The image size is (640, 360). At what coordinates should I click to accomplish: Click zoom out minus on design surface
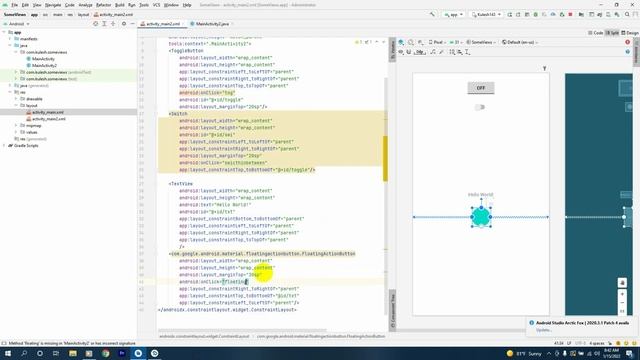[x=622, y=302]
